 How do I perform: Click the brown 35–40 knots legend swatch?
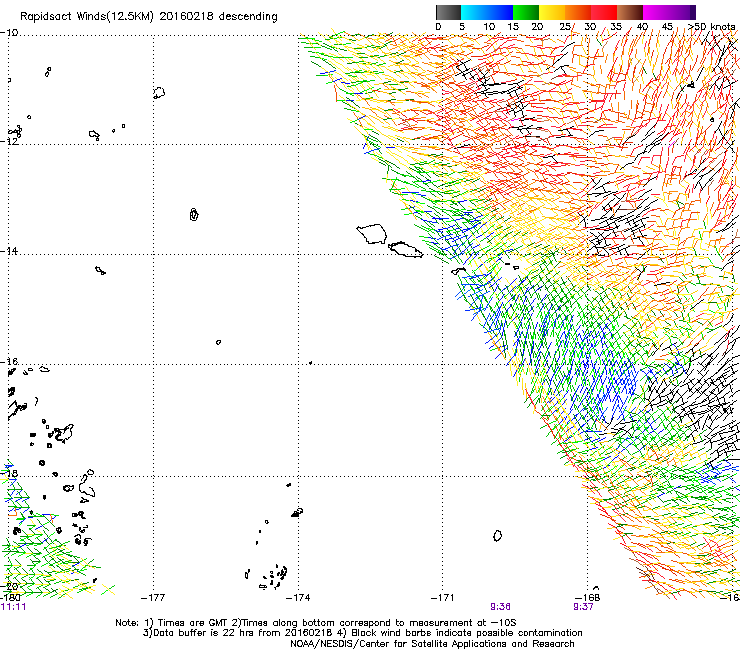tap(630, 12)
